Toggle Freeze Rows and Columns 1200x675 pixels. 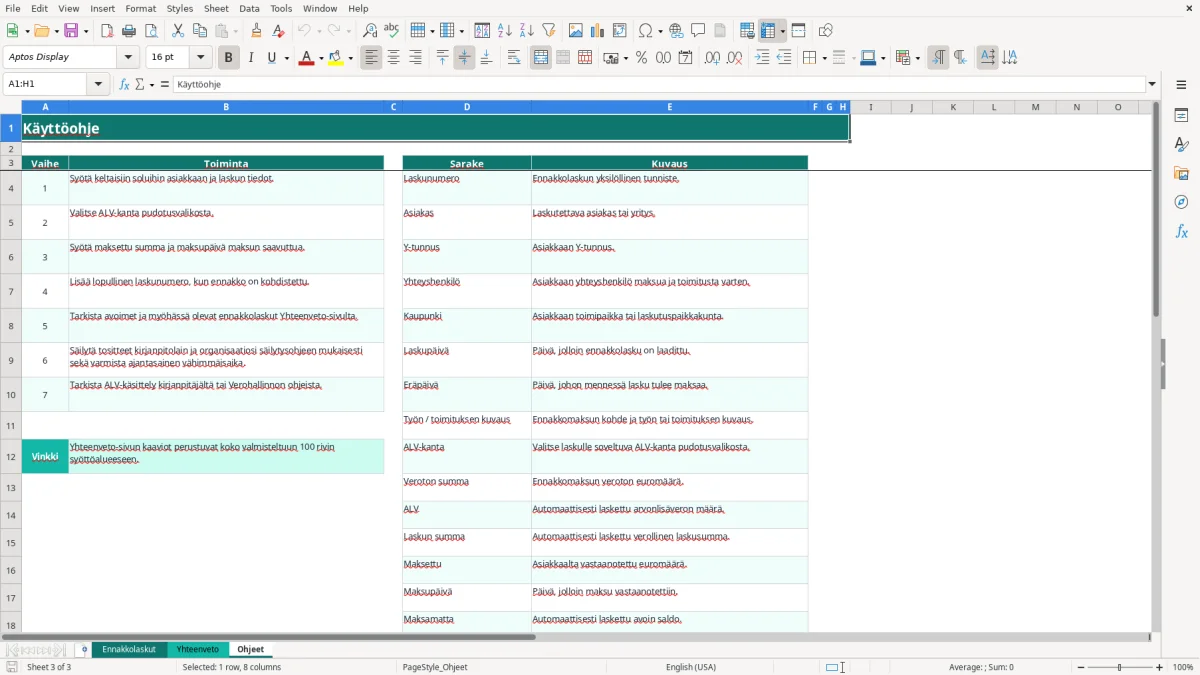pos(768,31)
